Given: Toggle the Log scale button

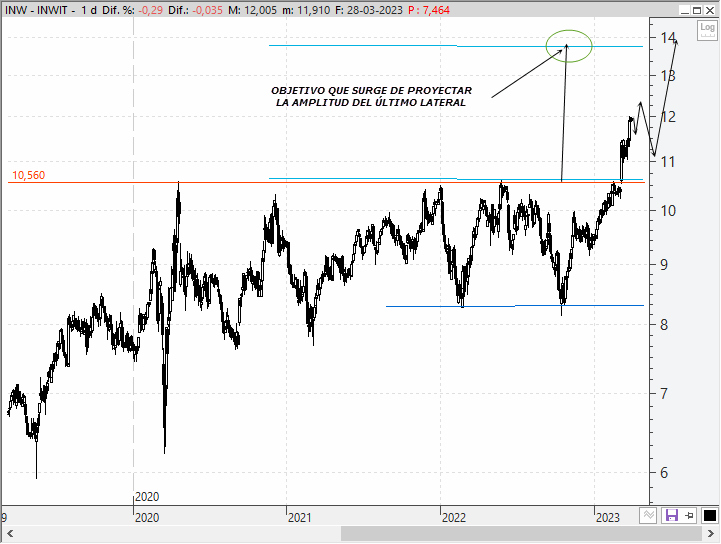Looking at the screenshot, I should [x=707, y=30].
